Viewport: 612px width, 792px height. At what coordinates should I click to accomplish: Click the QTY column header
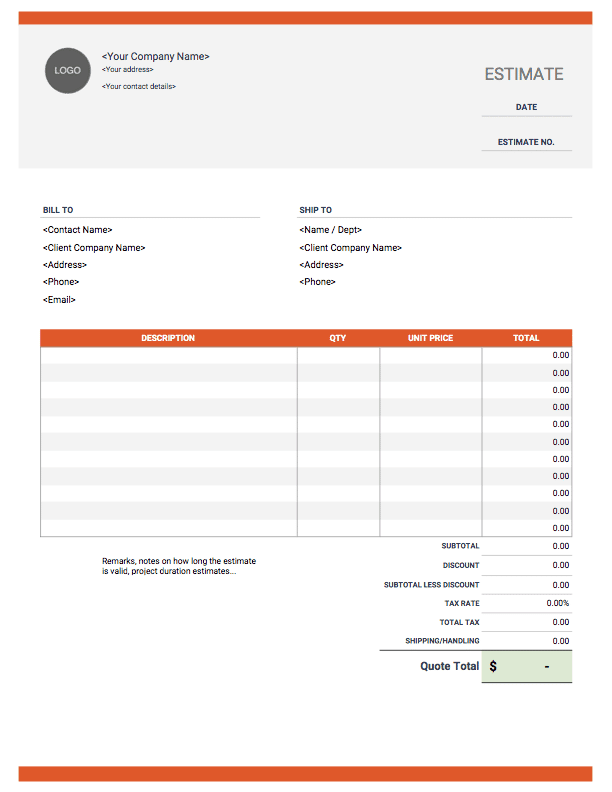point(338,338)
